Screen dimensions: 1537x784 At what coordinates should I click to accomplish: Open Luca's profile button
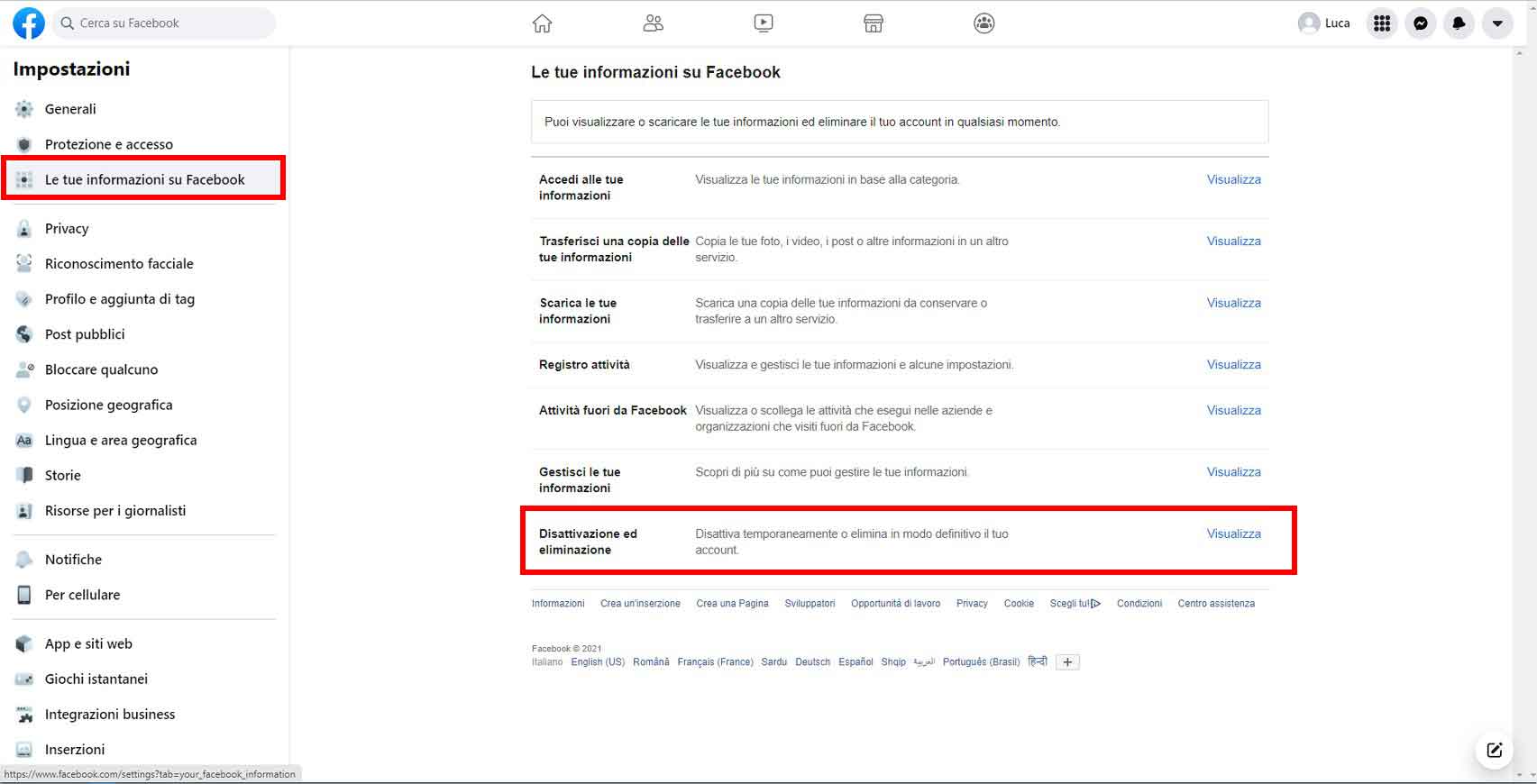click(1324, 23)
